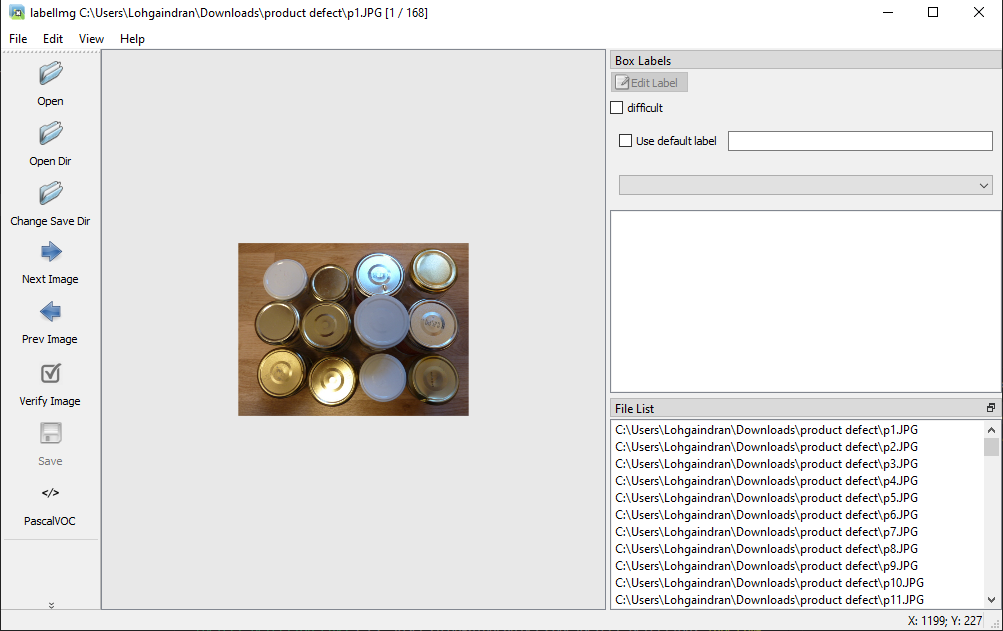Image resolution: width=1003 pixels, height=631 pixels.
Task: Select p6.JPG in File List
Action: click(x=766, y=515)
